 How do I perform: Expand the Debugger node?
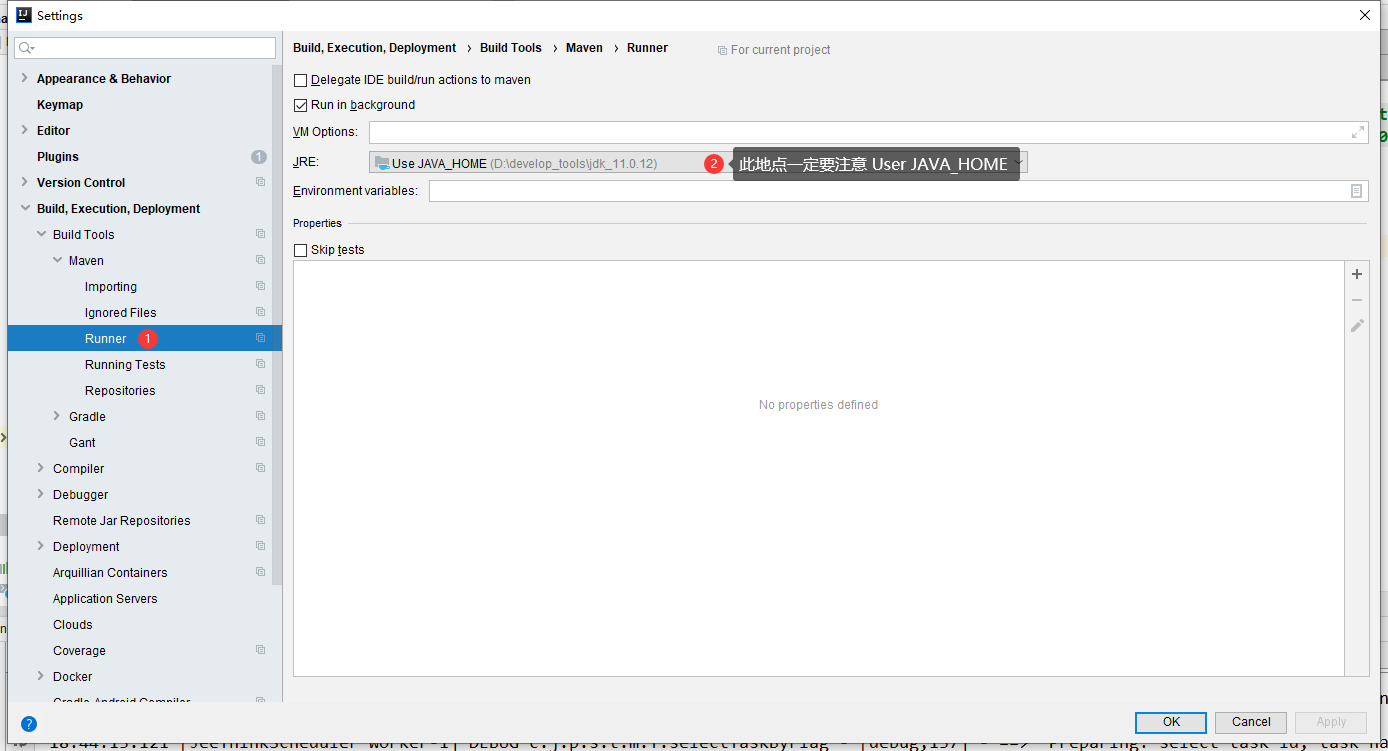(x=41, y=494)
